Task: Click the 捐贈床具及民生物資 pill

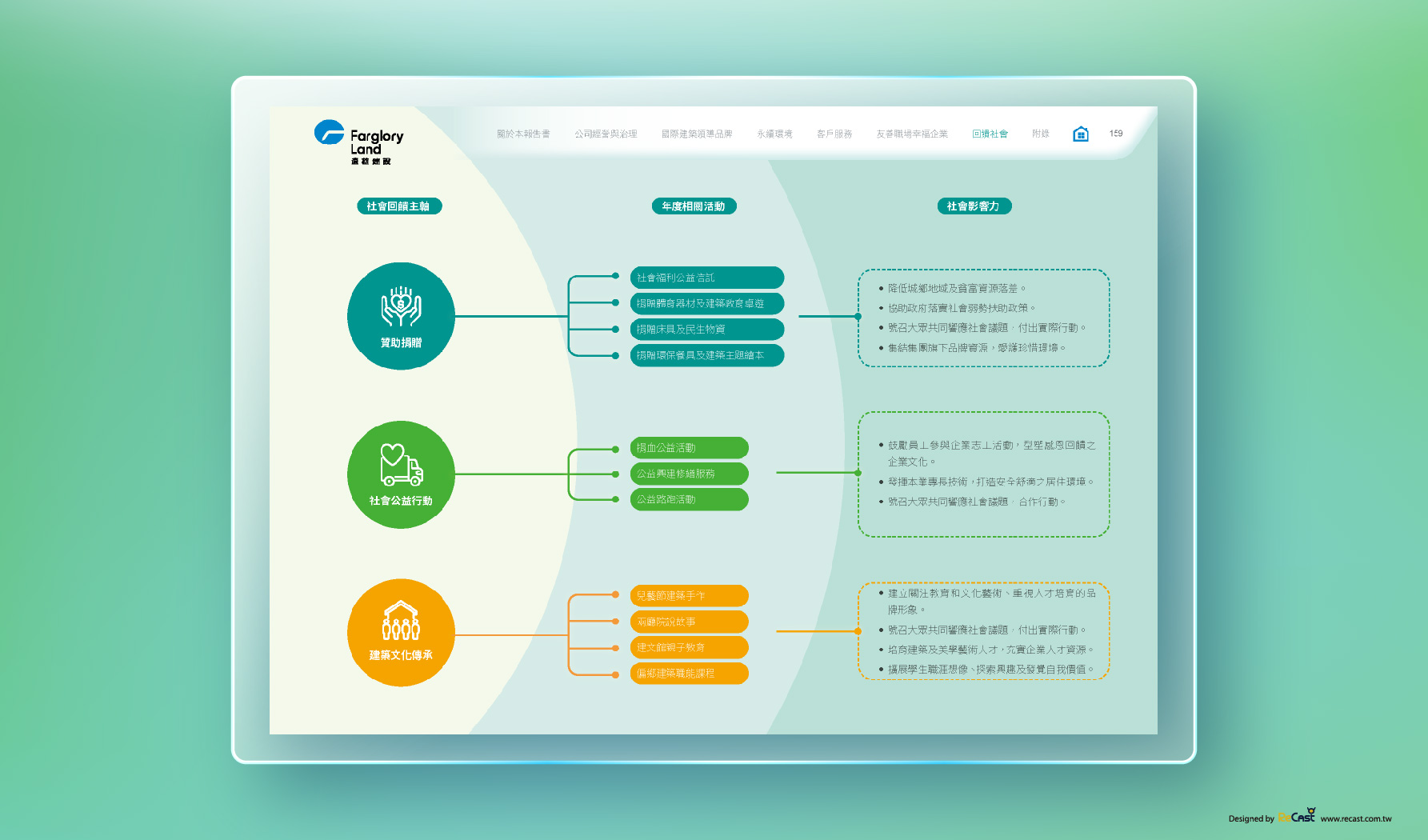Action: coord(707,329)
